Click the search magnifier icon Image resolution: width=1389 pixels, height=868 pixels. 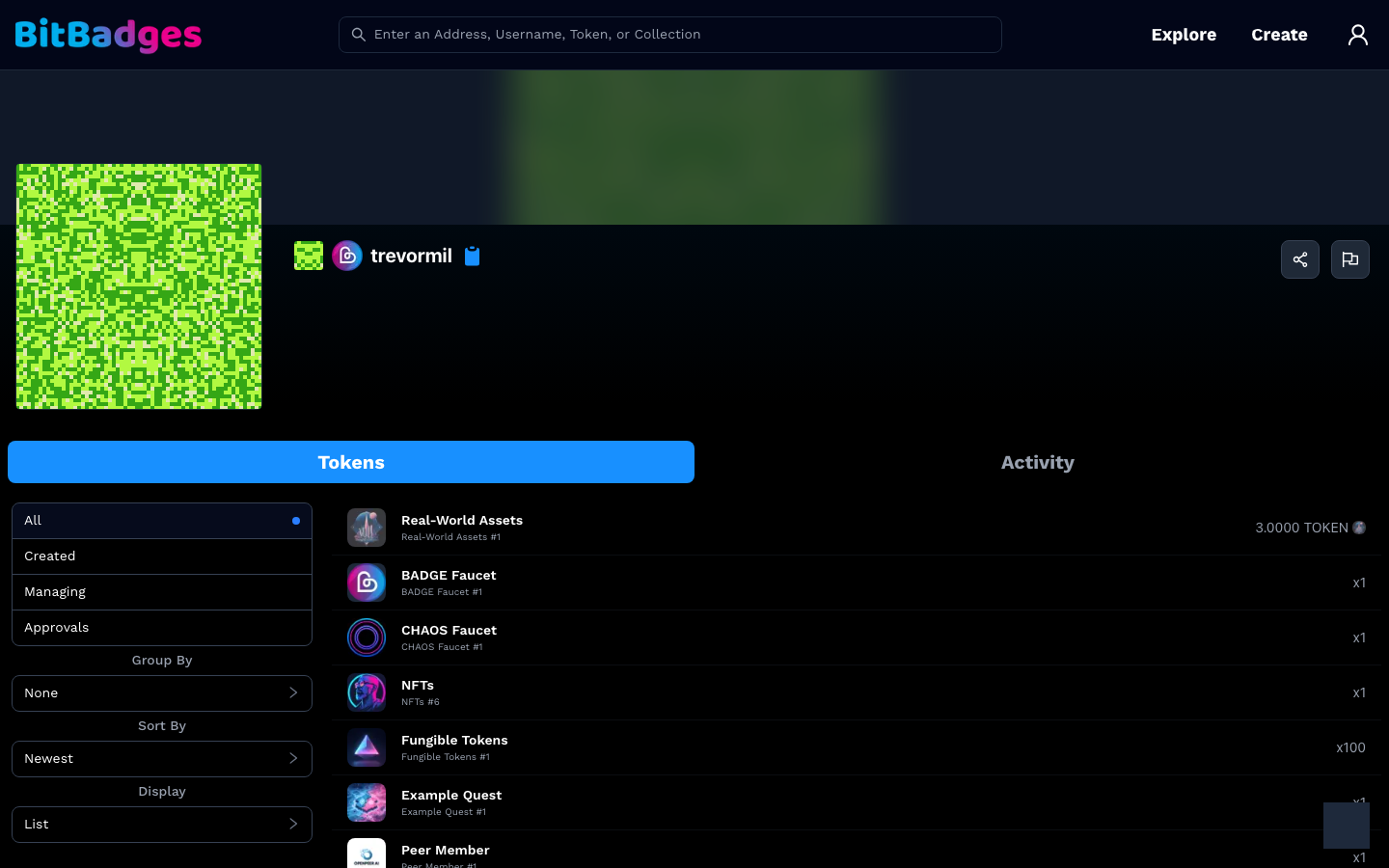coord(358,35)
